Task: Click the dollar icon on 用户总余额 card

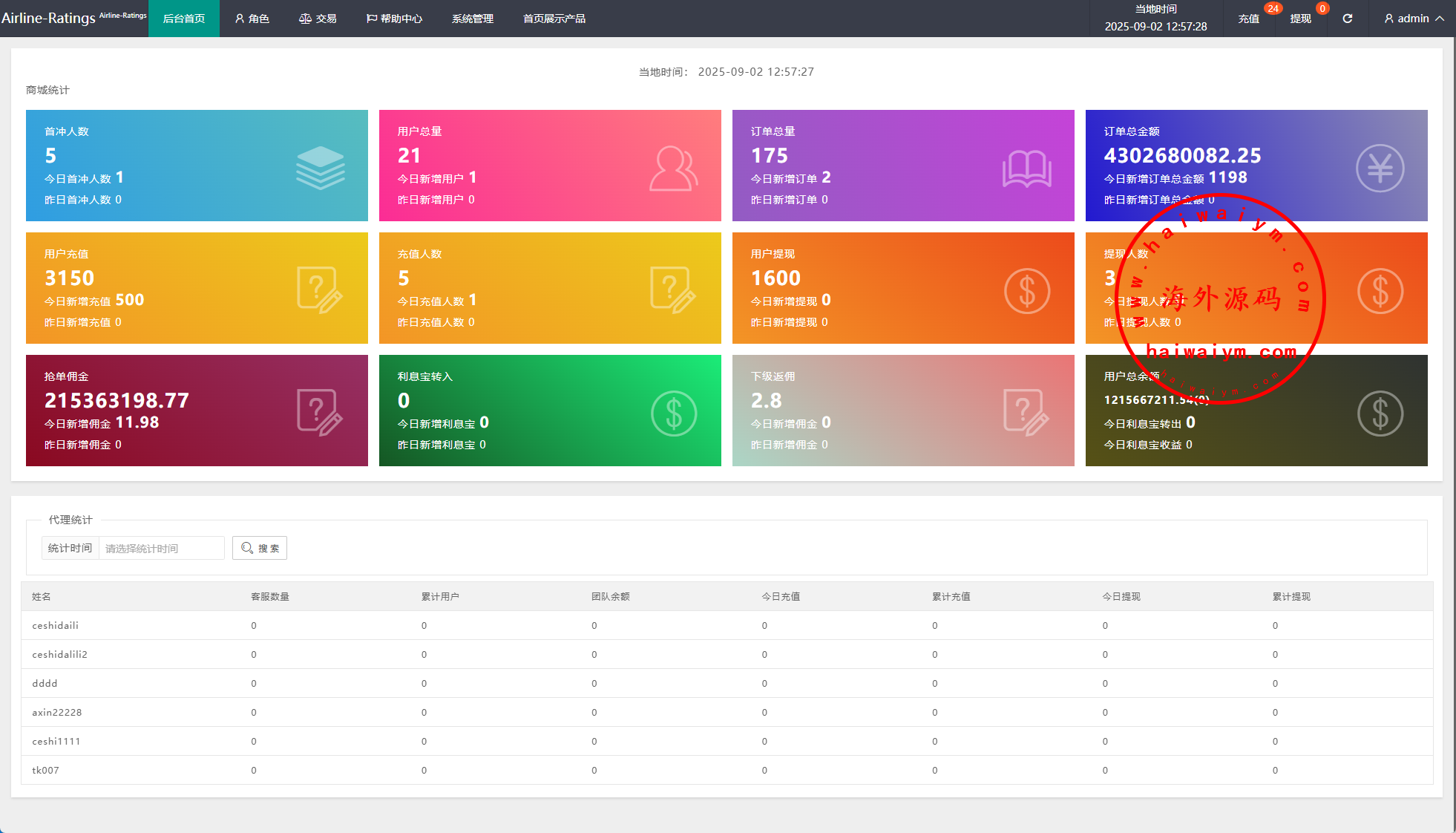Action: coord(1380,414)
